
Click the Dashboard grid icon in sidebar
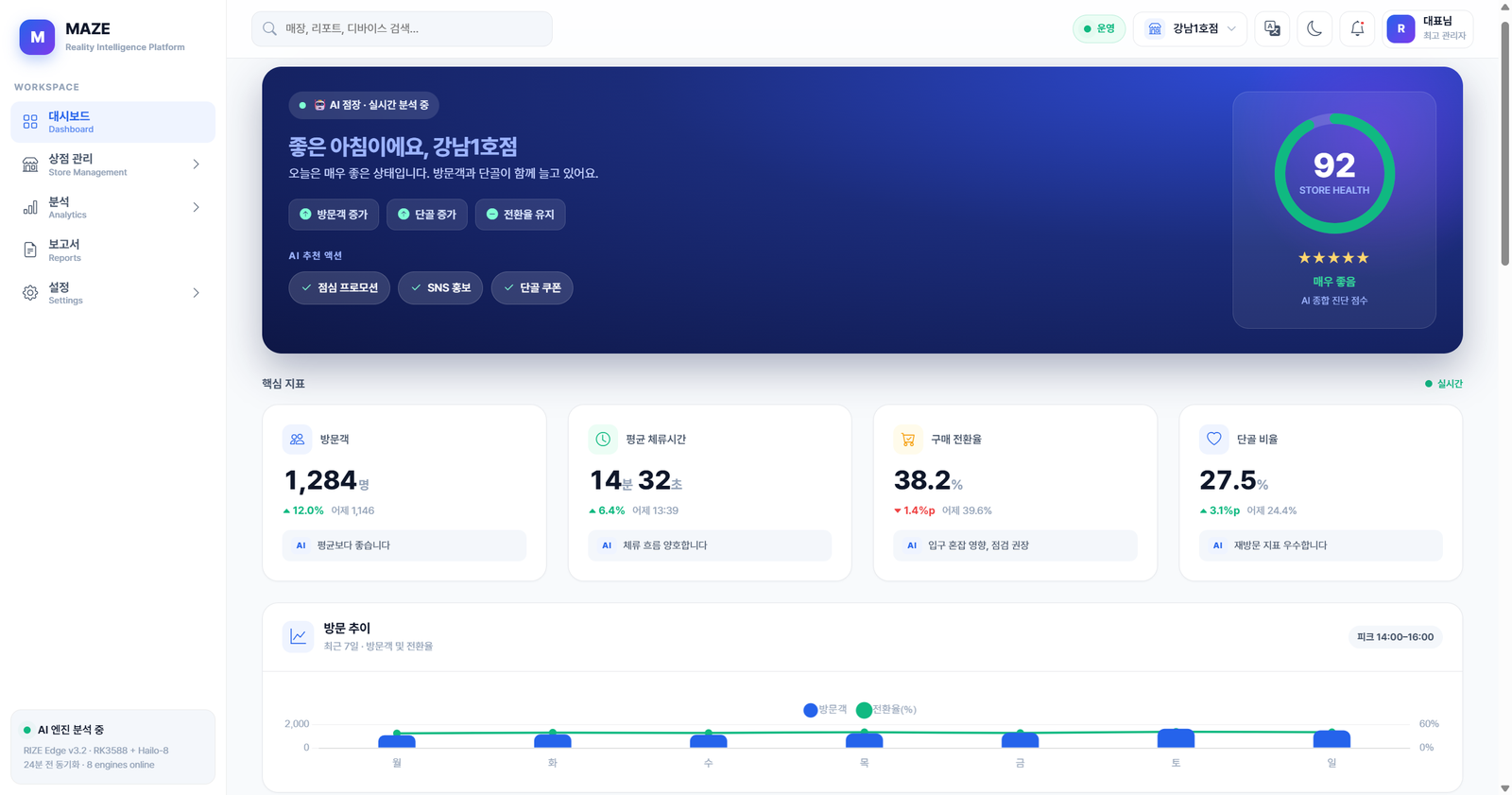click(30, 122)
